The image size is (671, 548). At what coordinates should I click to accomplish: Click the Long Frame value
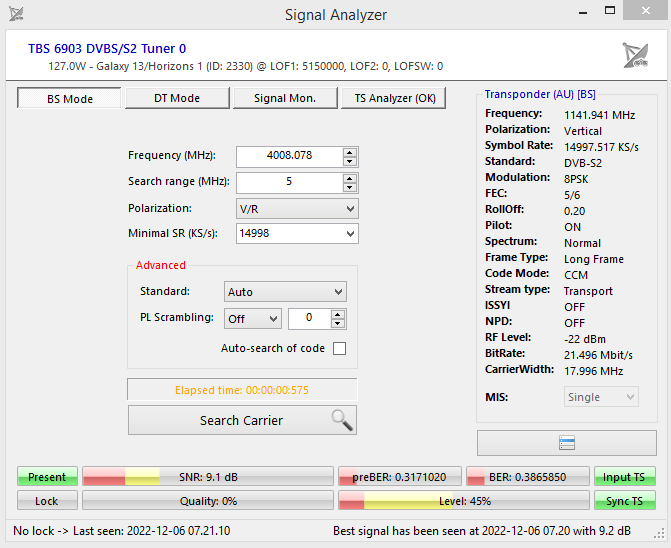coord(594,259)
